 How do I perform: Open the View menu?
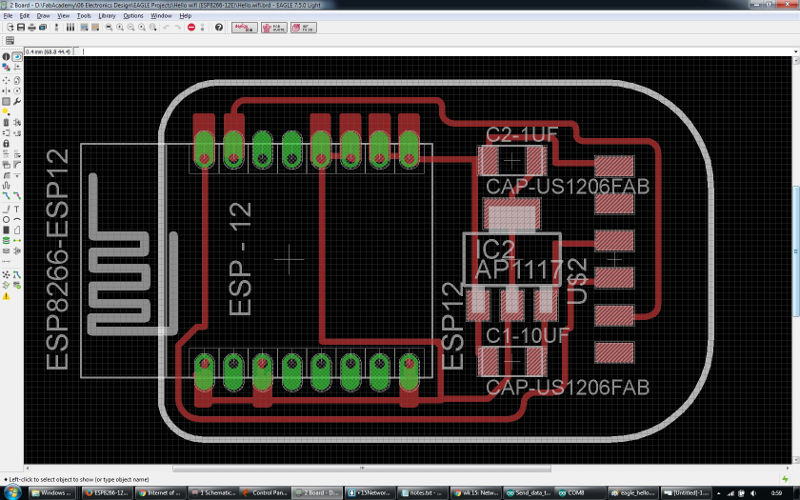pyautogui.click(x=63, y=16)
